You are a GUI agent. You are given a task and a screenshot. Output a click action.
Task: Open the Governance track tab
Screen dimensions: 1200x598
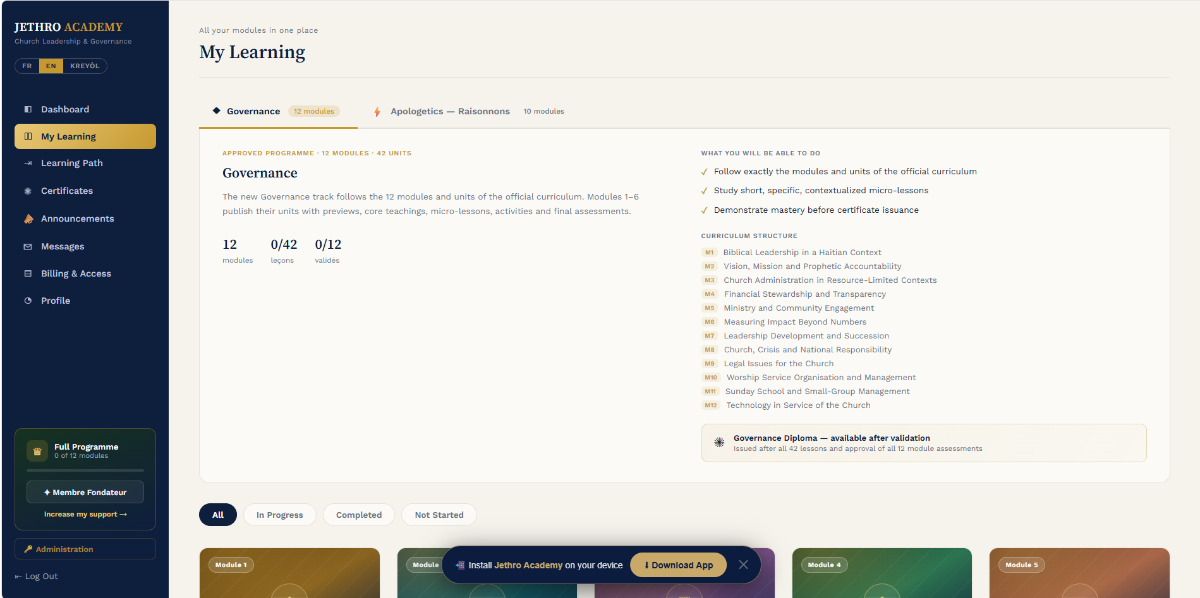pos(278,111)
